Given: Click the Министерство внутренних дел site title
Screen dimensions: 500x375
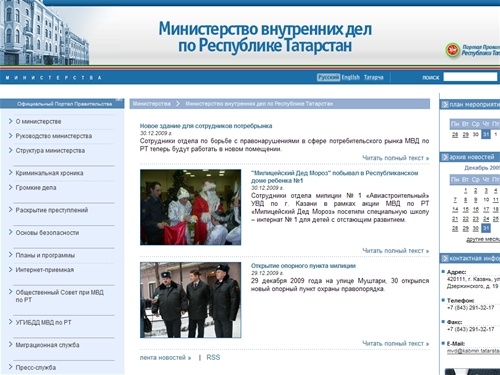Looking at the screenshot, I should (265, 37).
